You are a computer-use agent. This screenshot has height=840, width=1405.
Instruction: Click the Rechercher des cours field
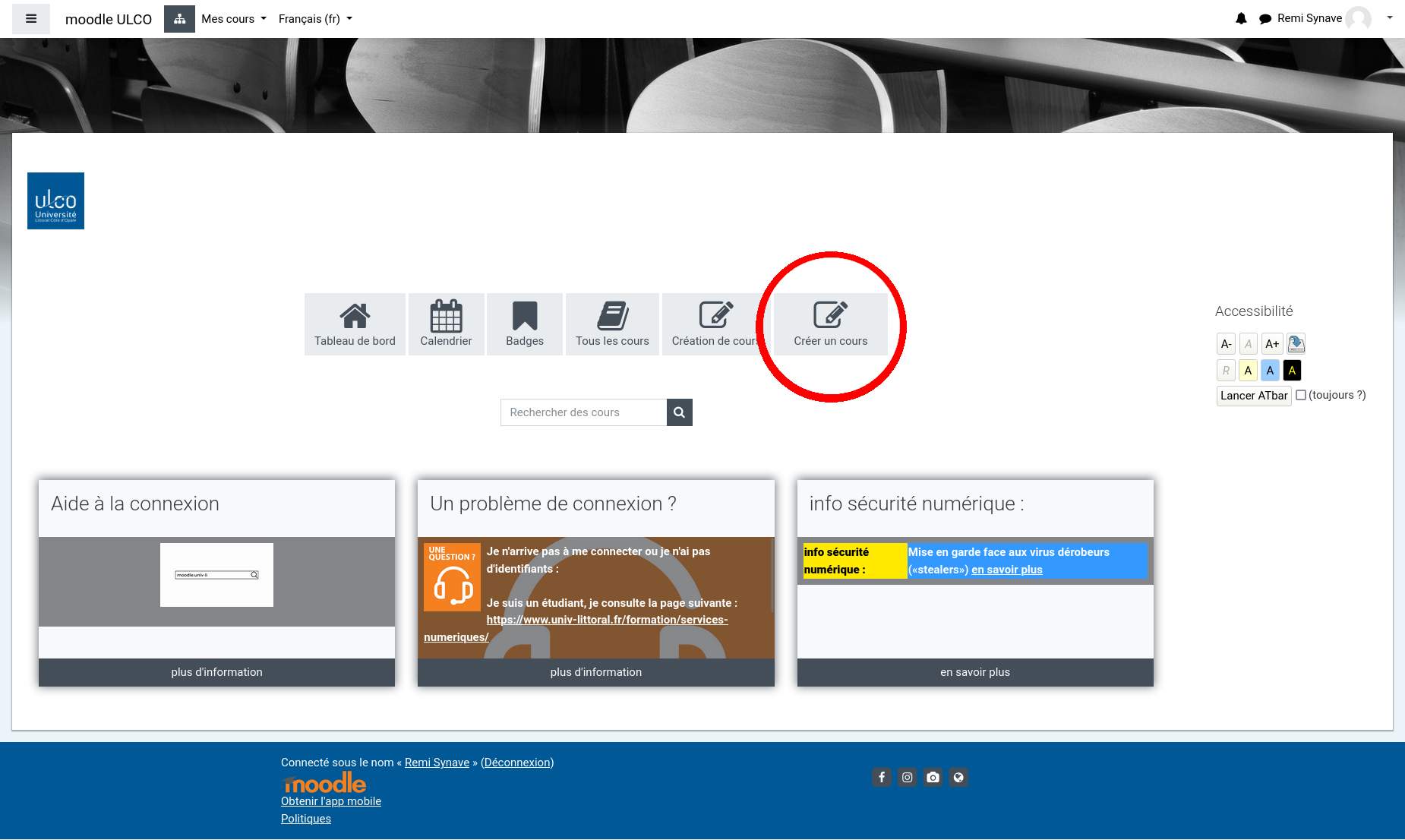pos(583,412)
